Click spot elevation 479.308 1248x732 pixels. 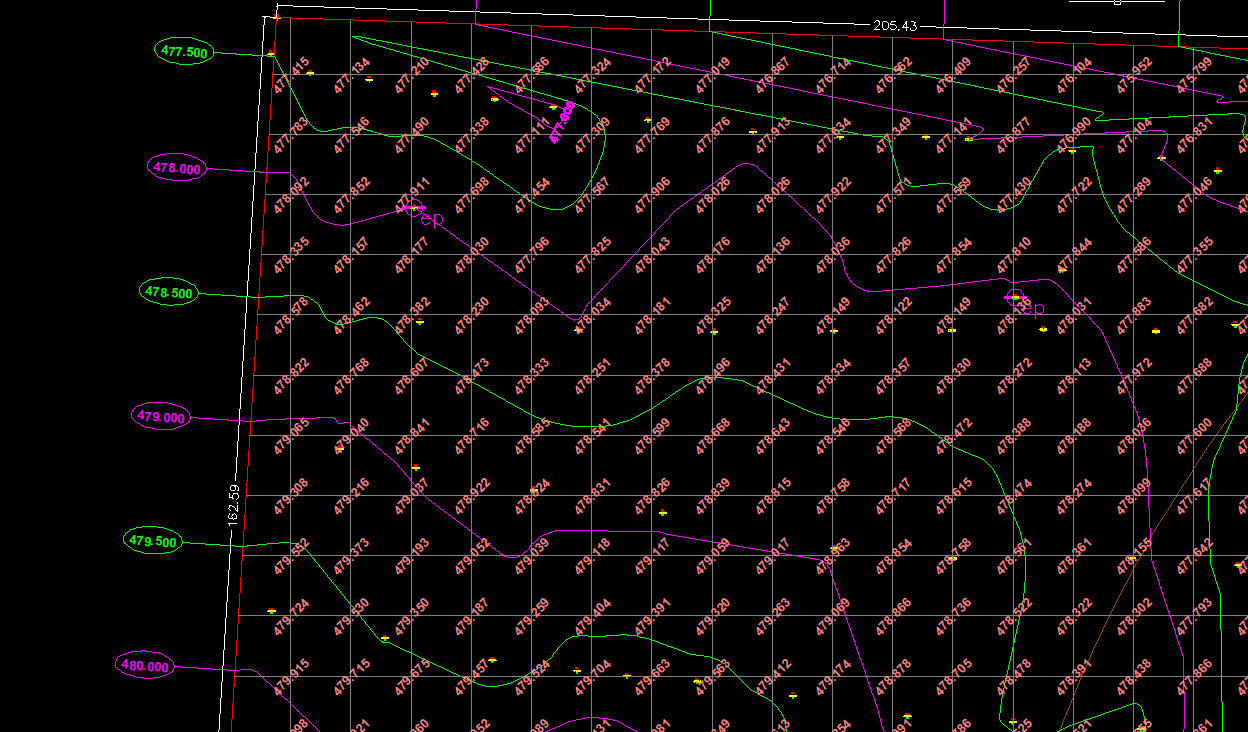coord(292,497)
